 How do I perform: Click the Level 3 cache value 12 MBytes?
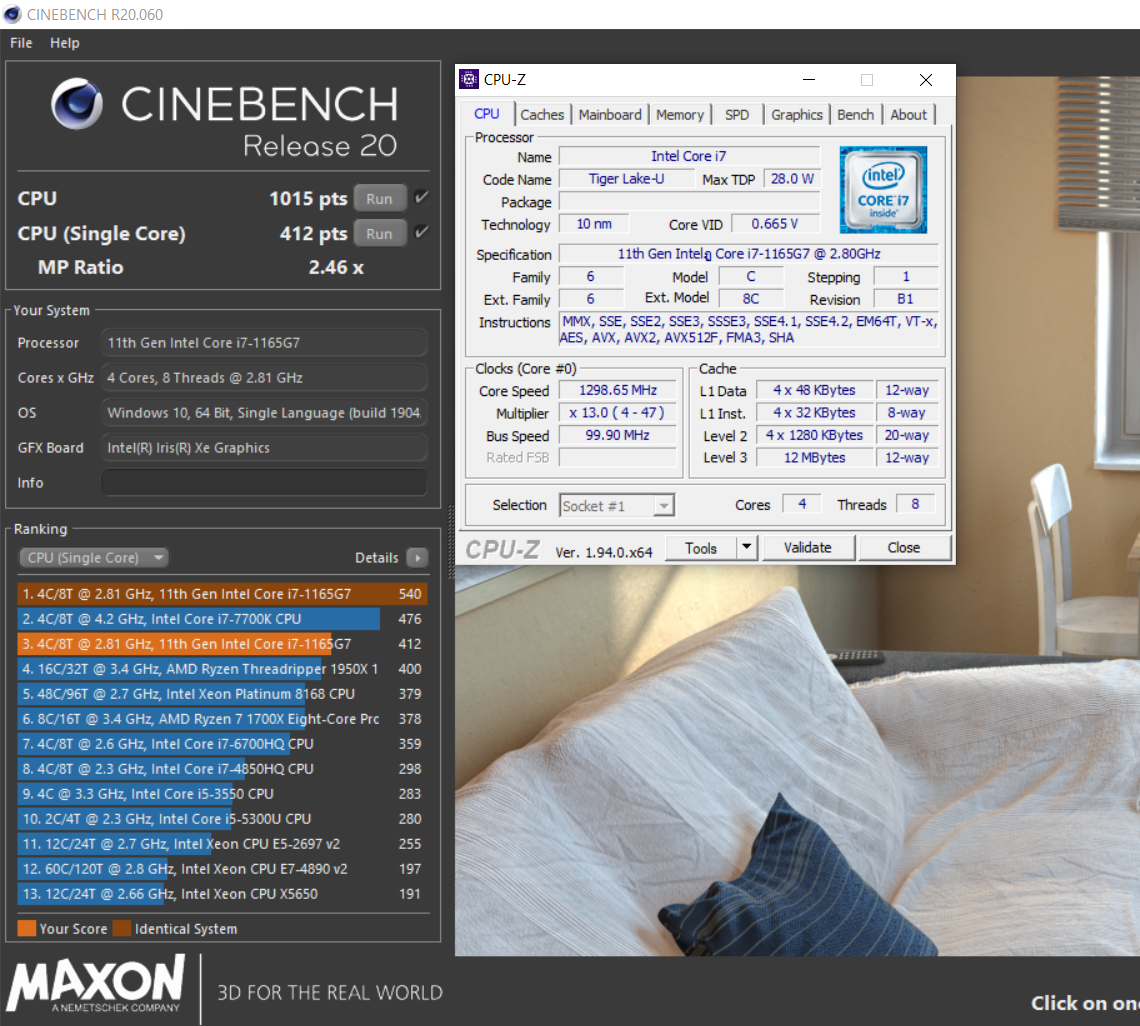click(x=815, y=457)
